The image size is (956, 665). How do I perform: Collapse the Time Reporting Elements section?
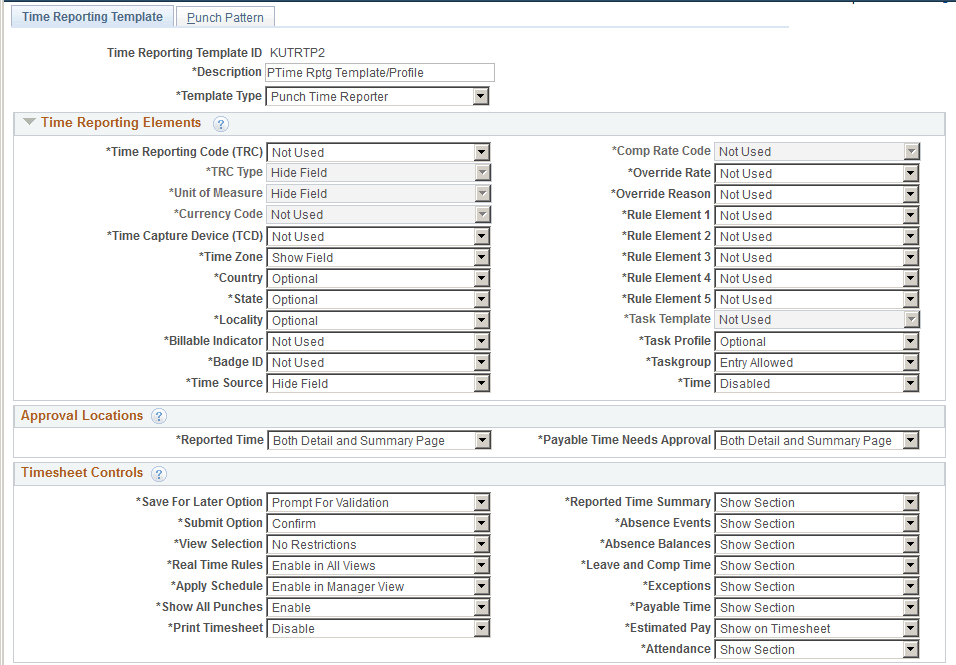pyautogui.click(x=27, y=123)
